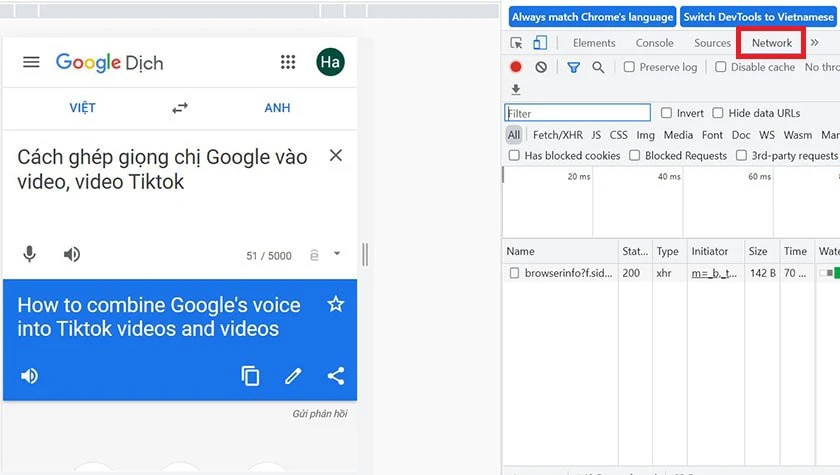This screenshot has height=475, width=840.
Task: Filter requests by Doc
Action: (741, 135)
